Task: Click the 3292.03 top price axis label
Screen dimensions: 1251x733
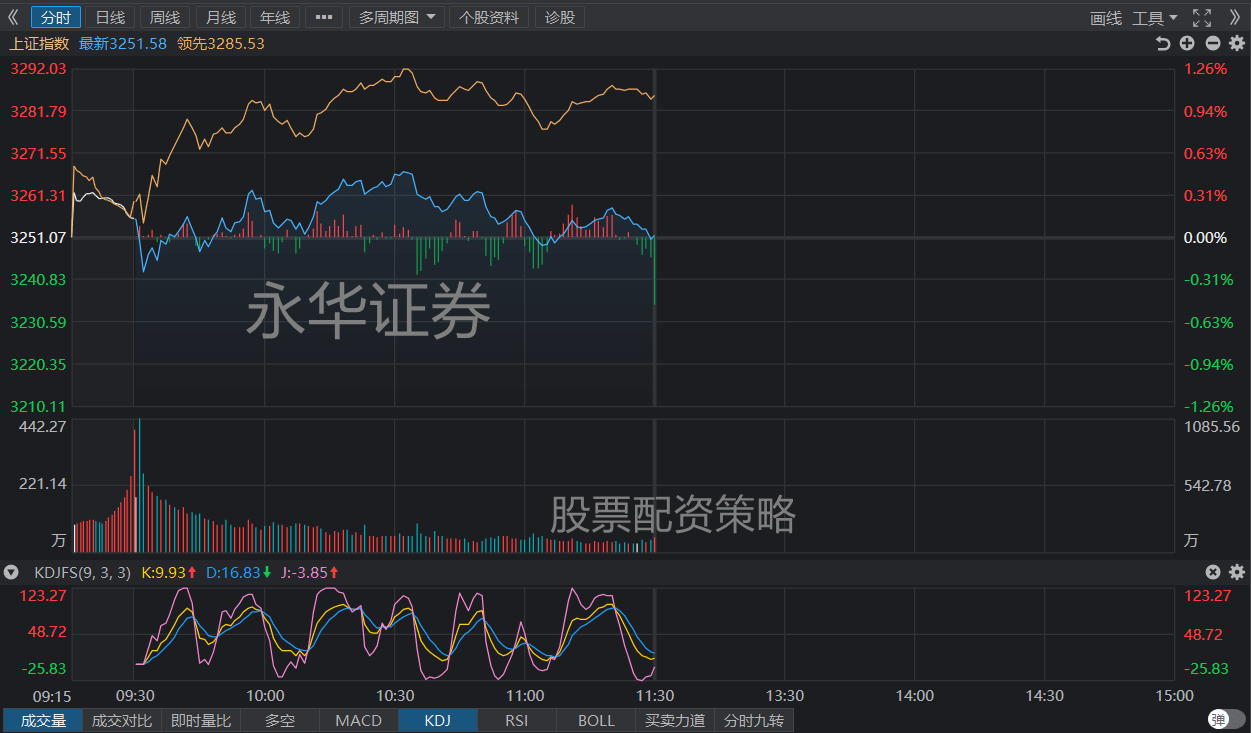Action: coord(38,69)
